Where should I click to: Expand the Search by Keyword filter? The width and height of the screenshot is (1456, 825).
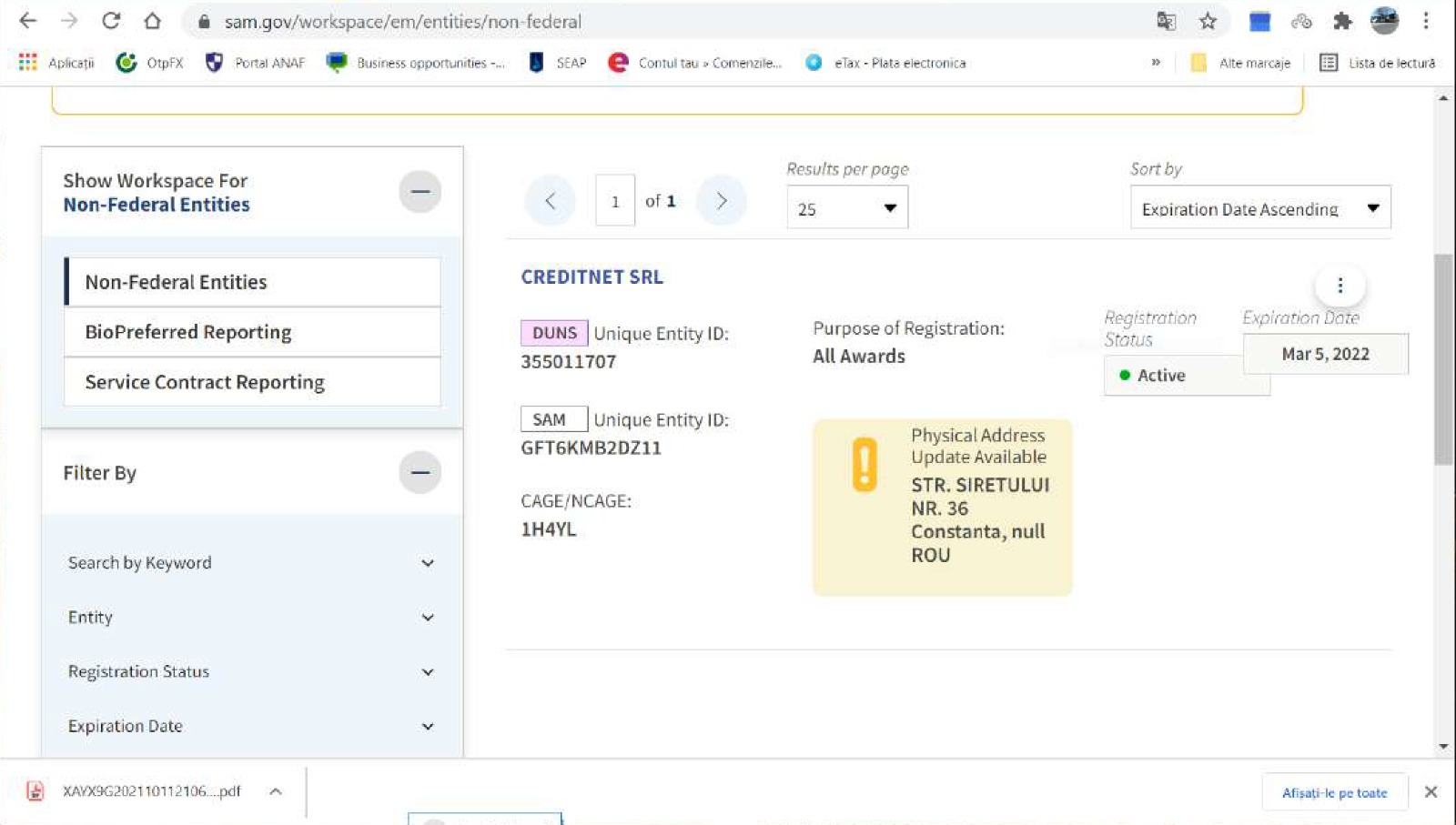pos(251,563)
